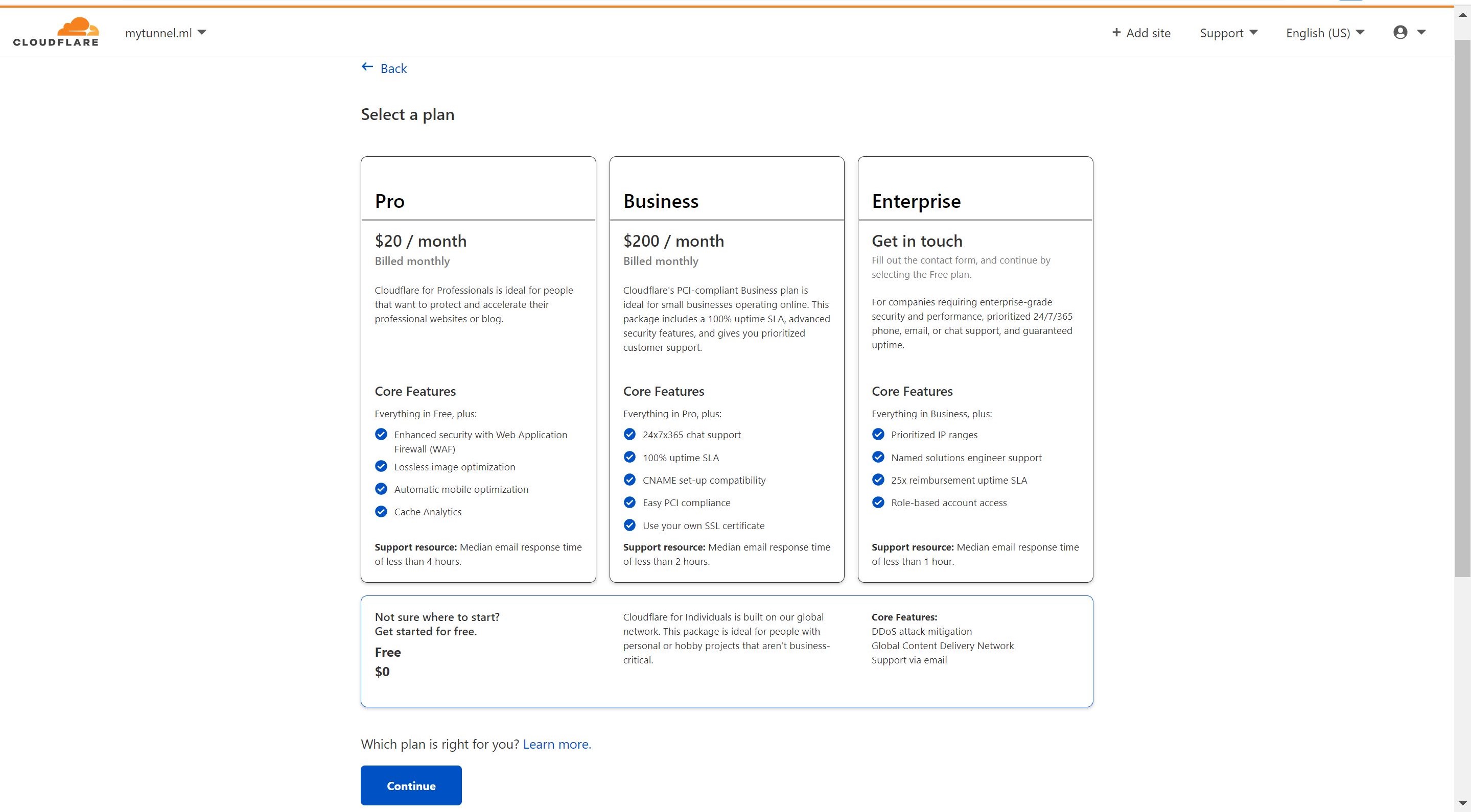Image resolution: width=1471 pixels, height=812 pixels.
Task: Click checkmark beside 100% uptime SLA
Action: 629,457
